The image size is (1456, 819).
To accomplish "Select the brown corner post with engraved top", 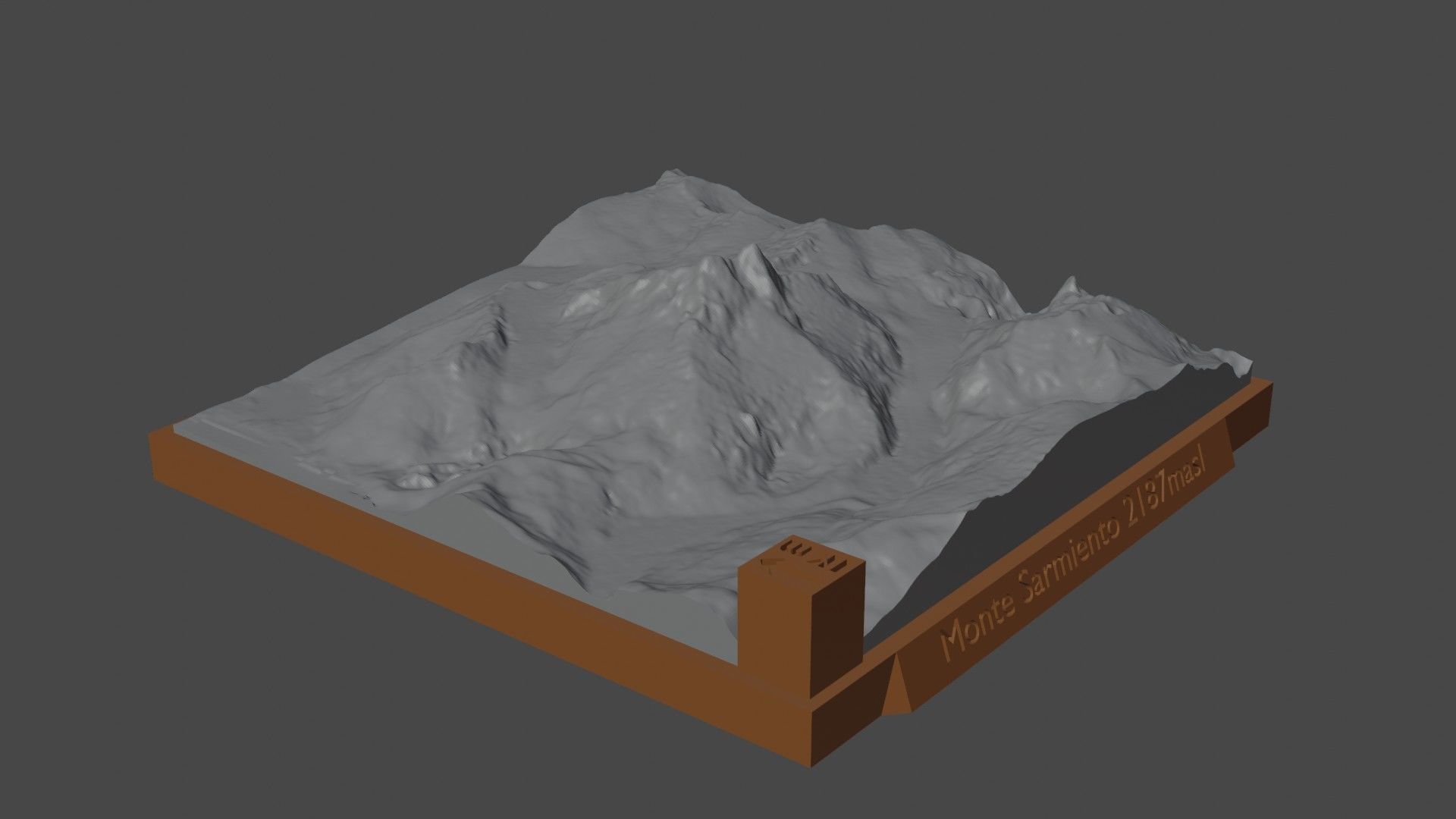I will [802, 616].
